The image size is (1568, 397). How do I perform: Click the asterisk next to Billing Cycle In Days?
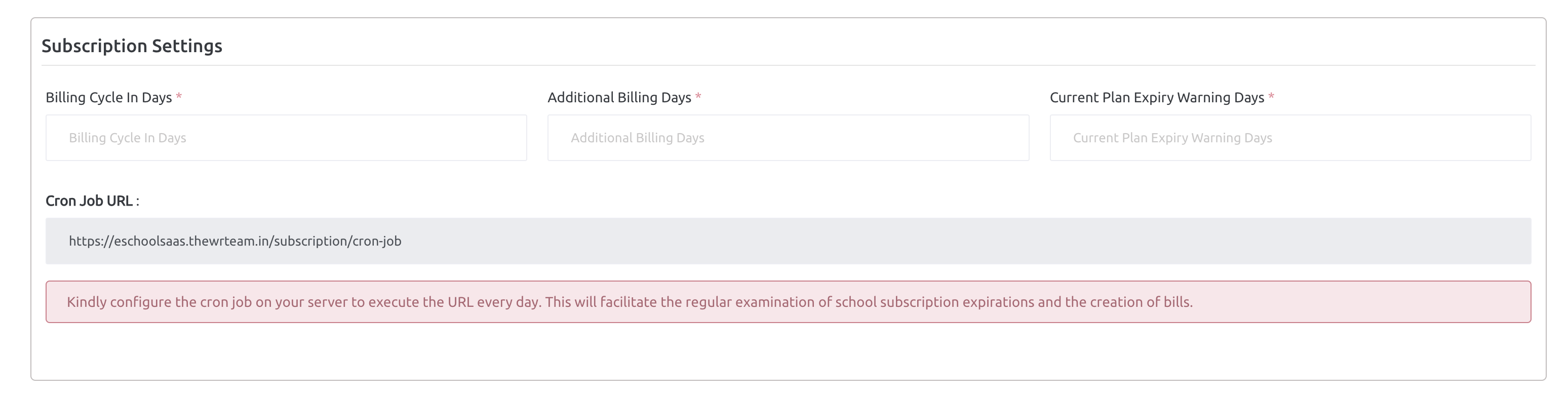pyautogui.click(x=180, y=96)
